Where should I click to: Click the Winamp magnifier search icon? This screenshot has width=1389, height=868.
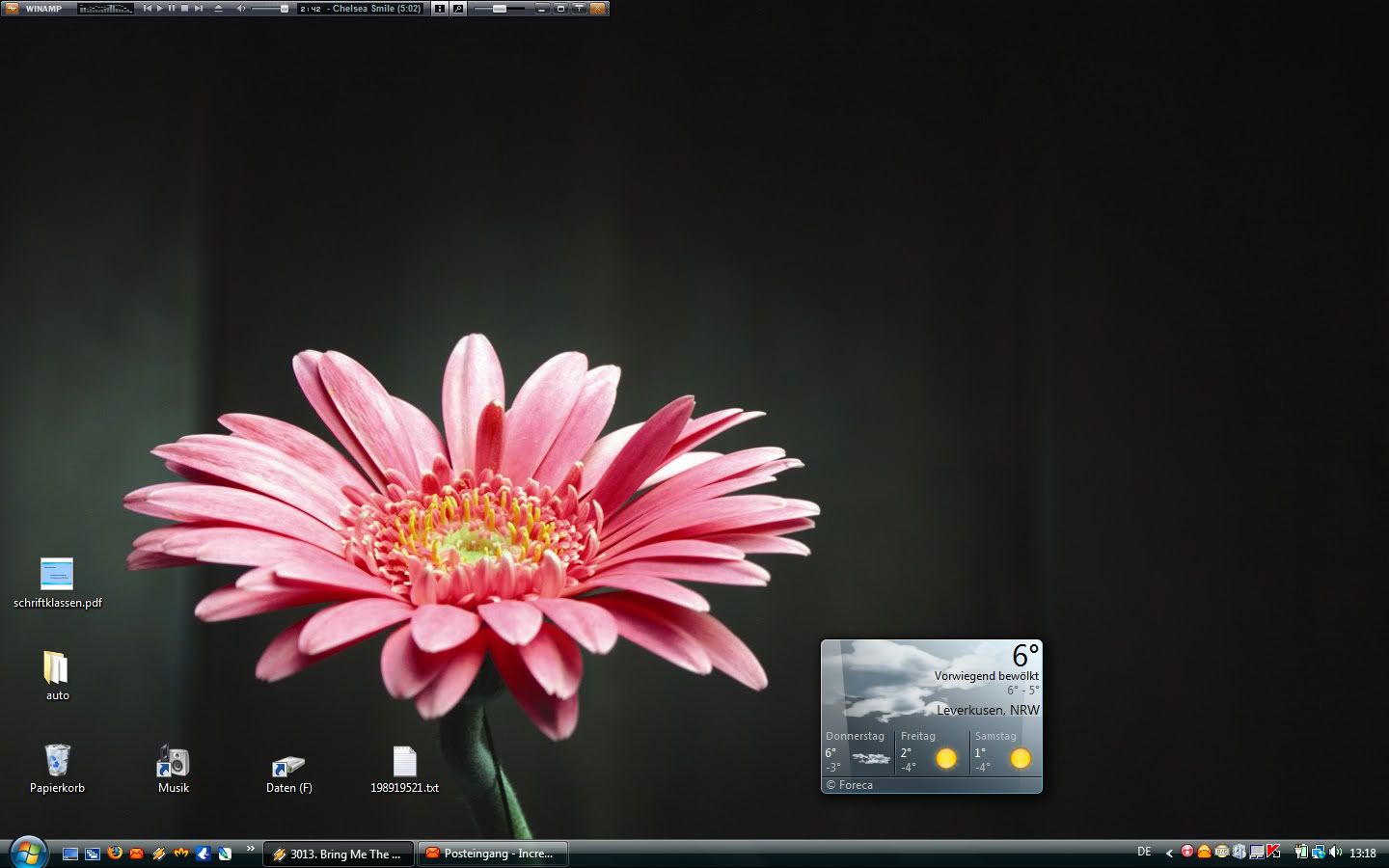(x=458, y=8)
